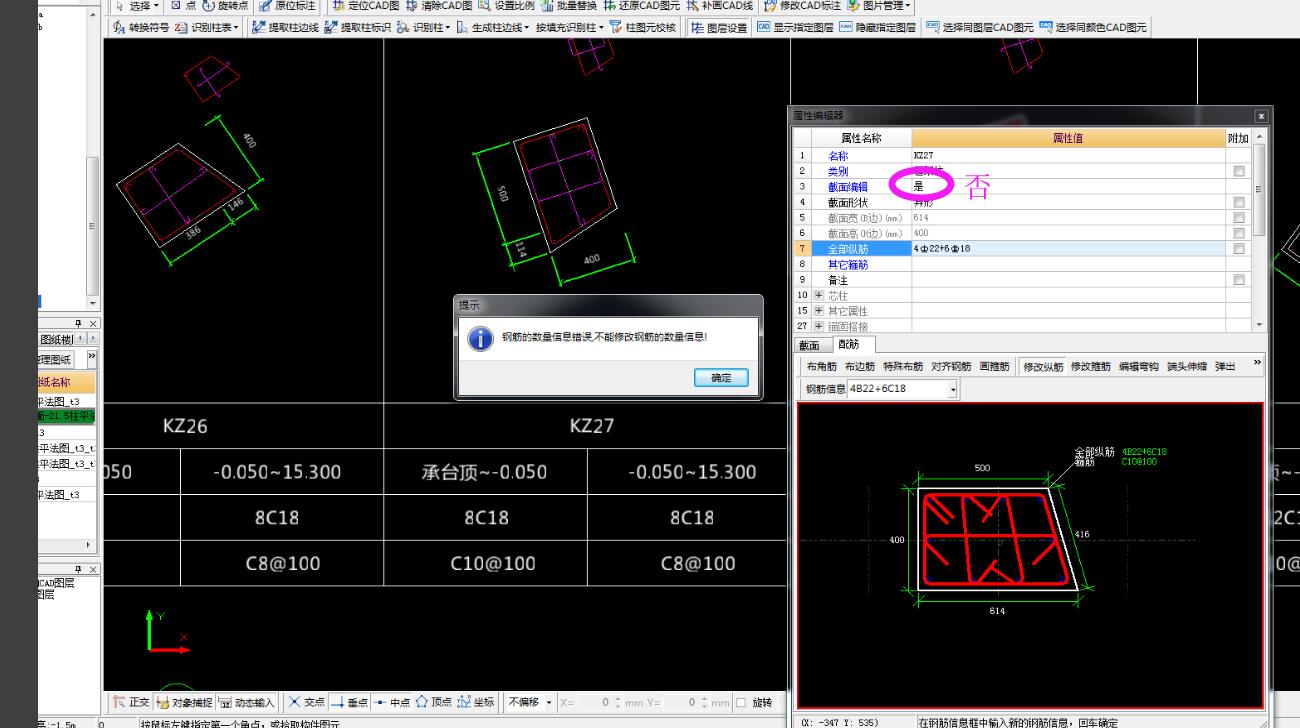Click 提取柱边线 extract column edges

[285, 28]
